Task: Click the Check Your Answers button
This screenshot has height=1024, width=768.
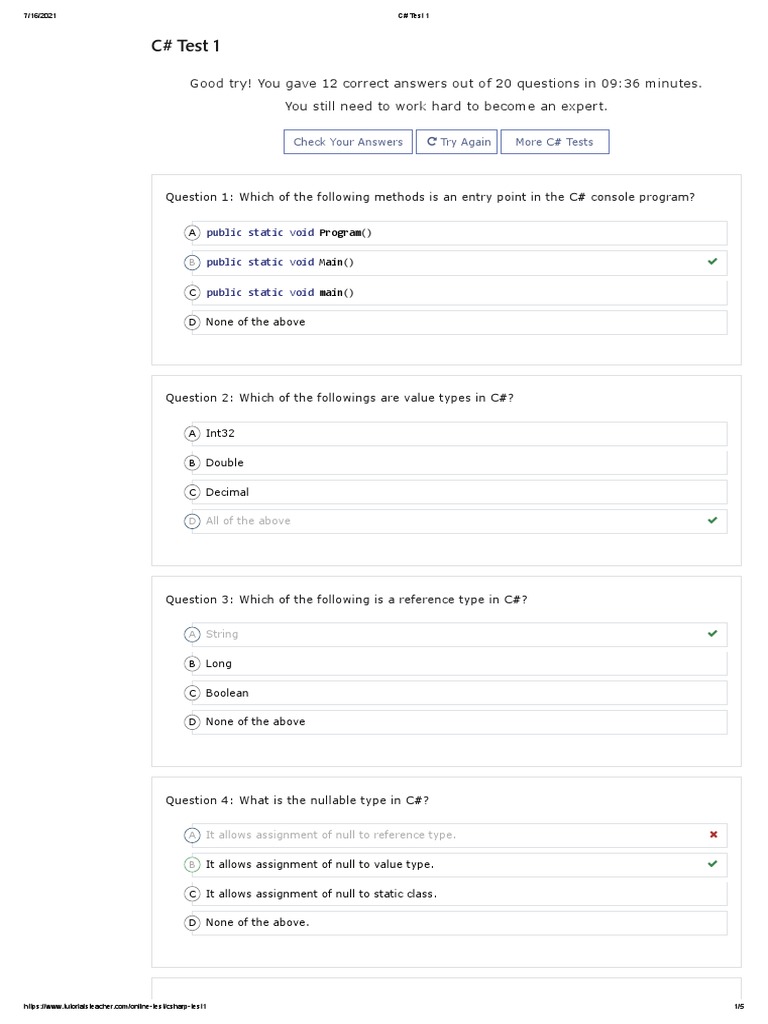Action: [x=348, y=142]
